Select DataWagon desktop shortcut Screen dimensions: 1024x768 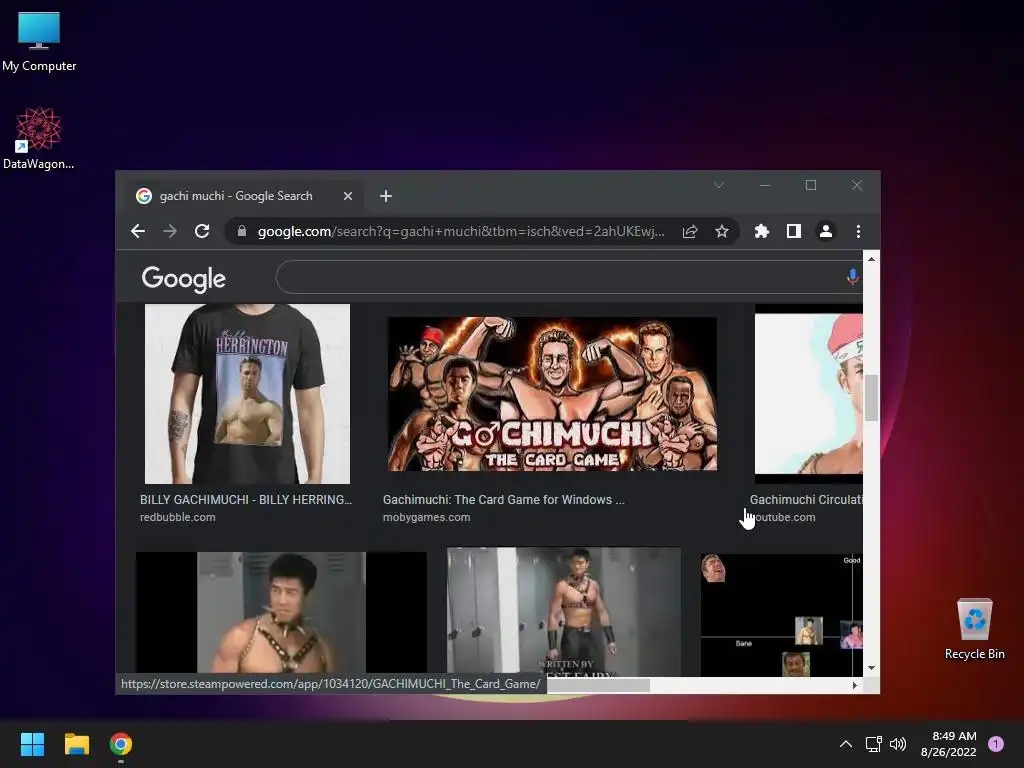[x=39, y=138]
